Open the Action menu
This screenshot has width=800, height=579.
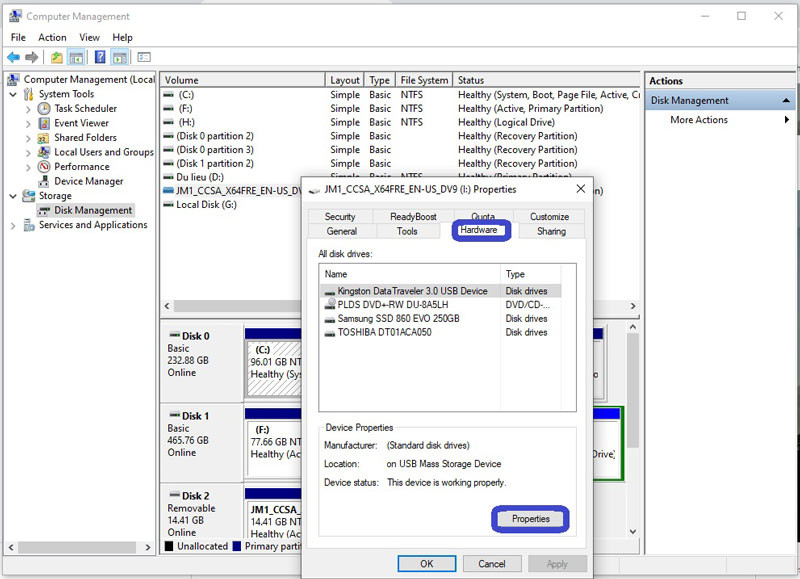[x=52, y=37]
